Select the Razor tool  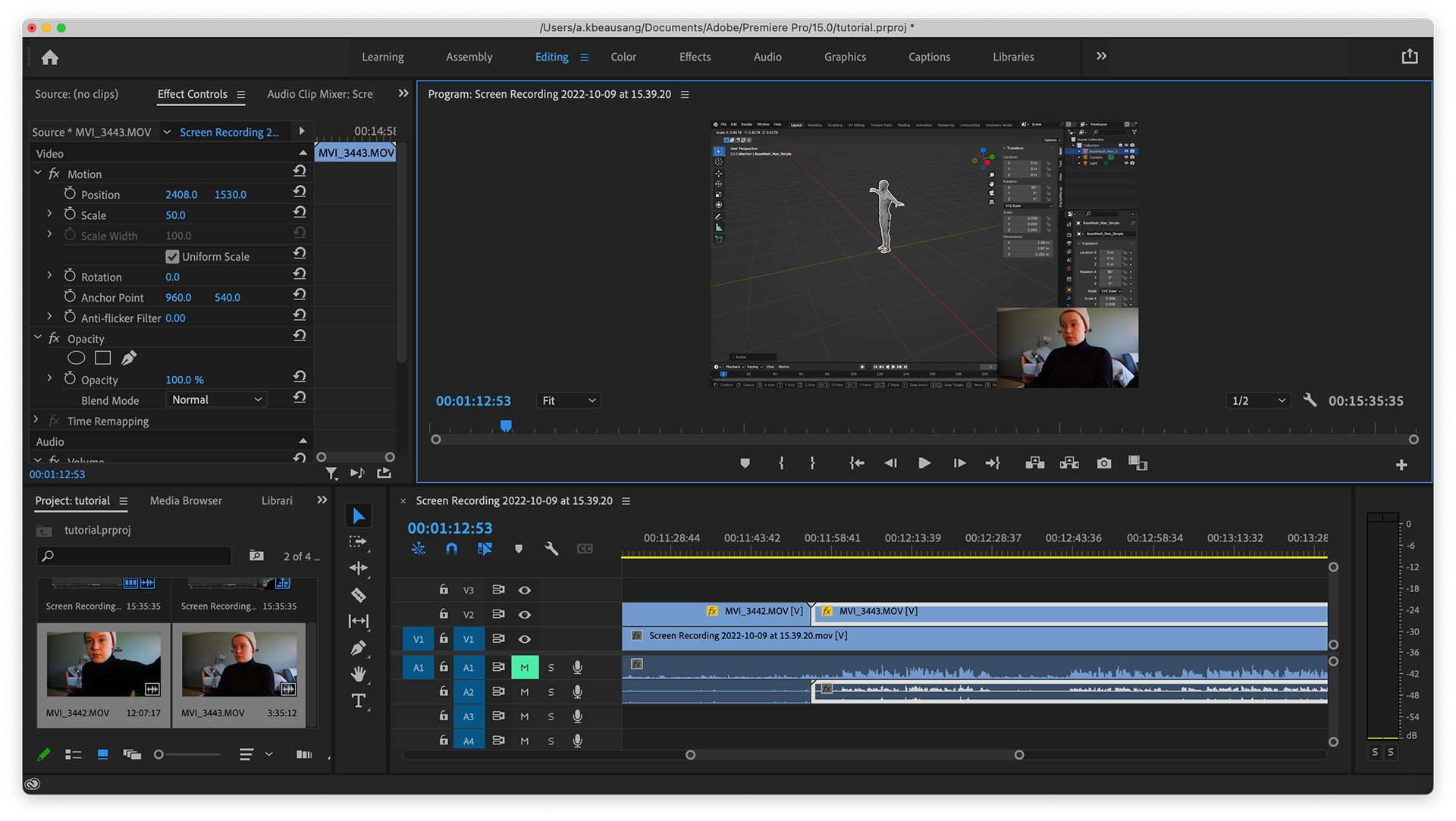(x=359, y=595)
